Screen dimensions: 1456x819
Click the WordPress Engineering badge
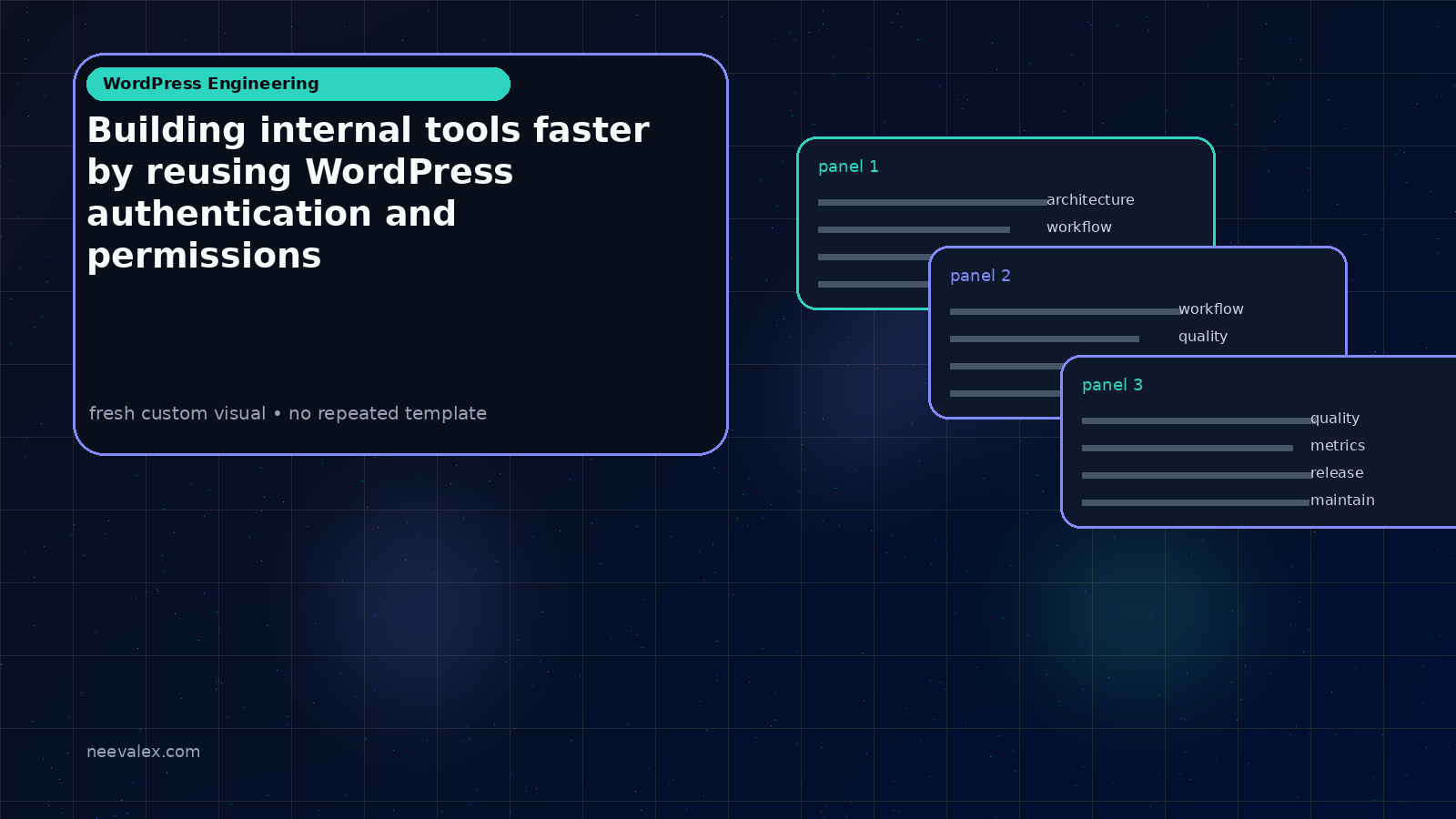tap(298, 84)
